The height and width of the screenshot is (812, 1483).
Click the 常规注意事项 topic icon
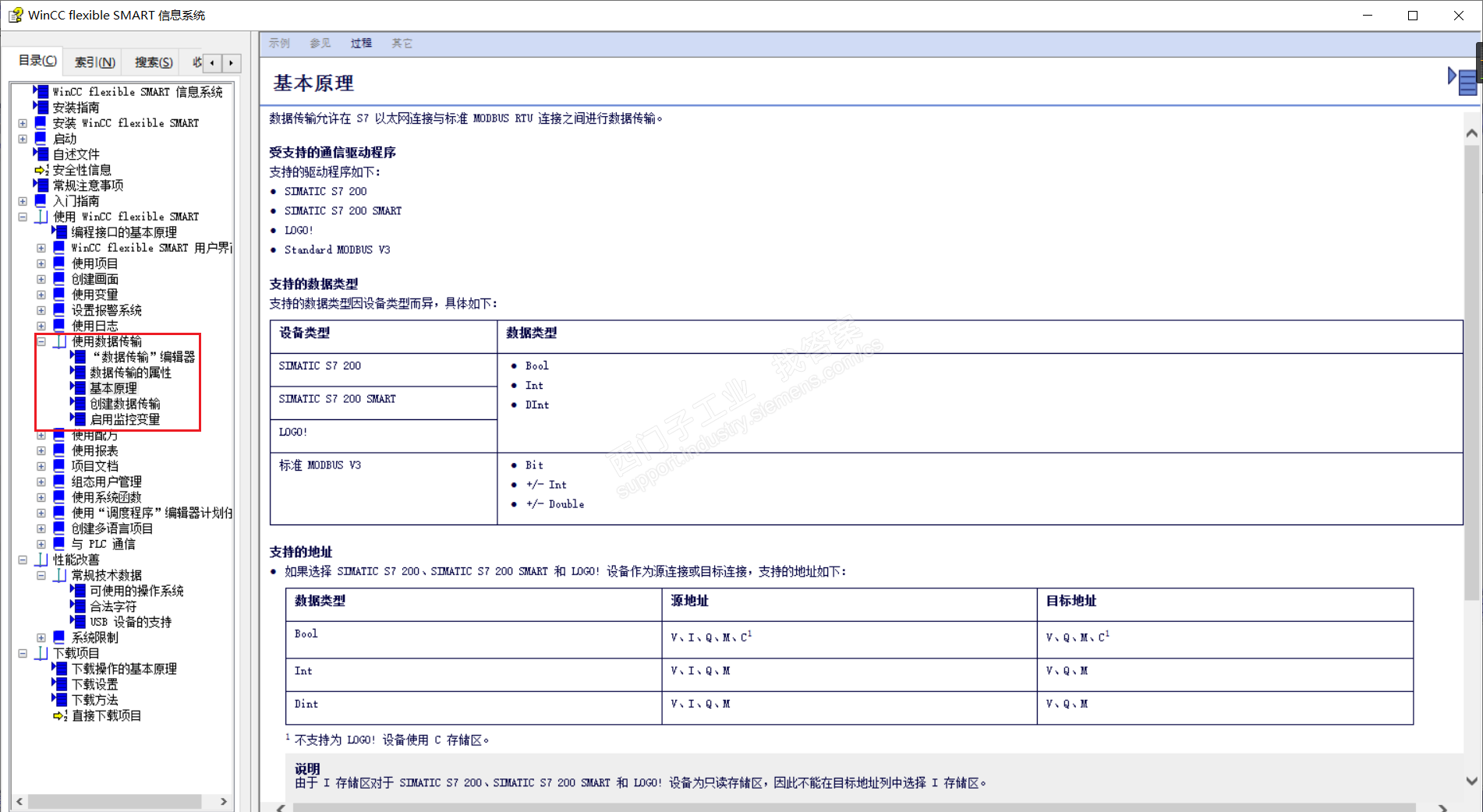(x=41, y=185)
